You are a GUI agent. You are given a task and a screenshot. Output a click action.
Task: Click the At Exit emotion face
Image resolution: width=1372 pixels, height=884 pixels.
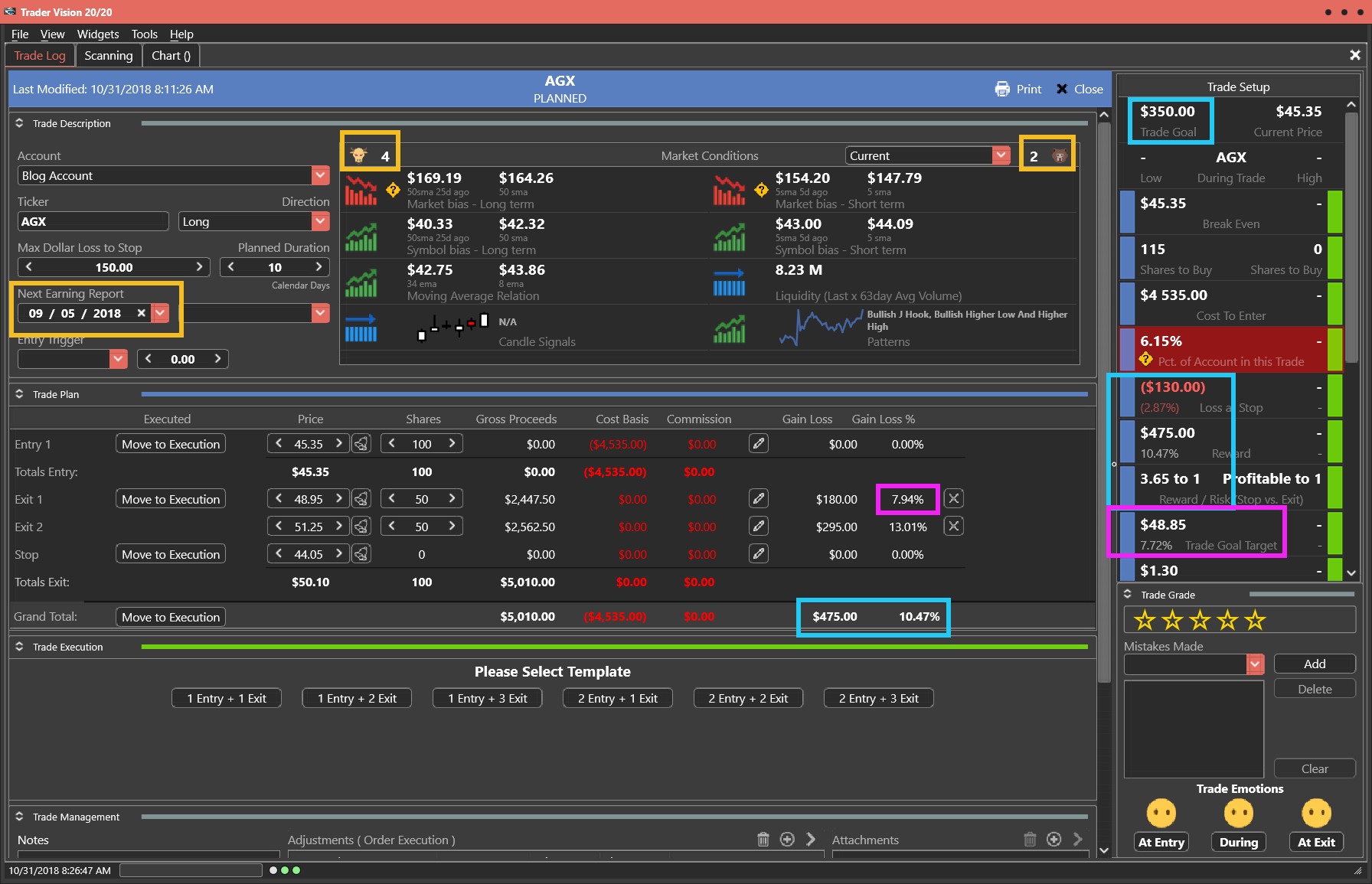click(x=1316, y=813)
